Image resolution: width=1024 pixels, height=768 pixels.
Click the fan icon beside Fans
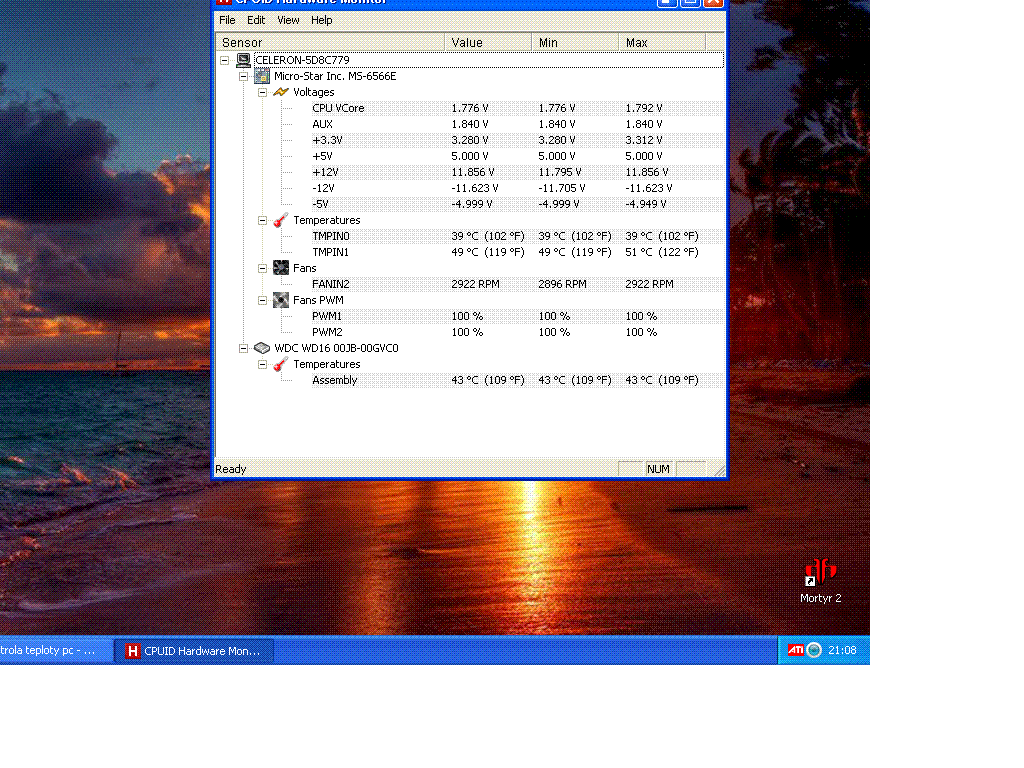tap(281, 268)
